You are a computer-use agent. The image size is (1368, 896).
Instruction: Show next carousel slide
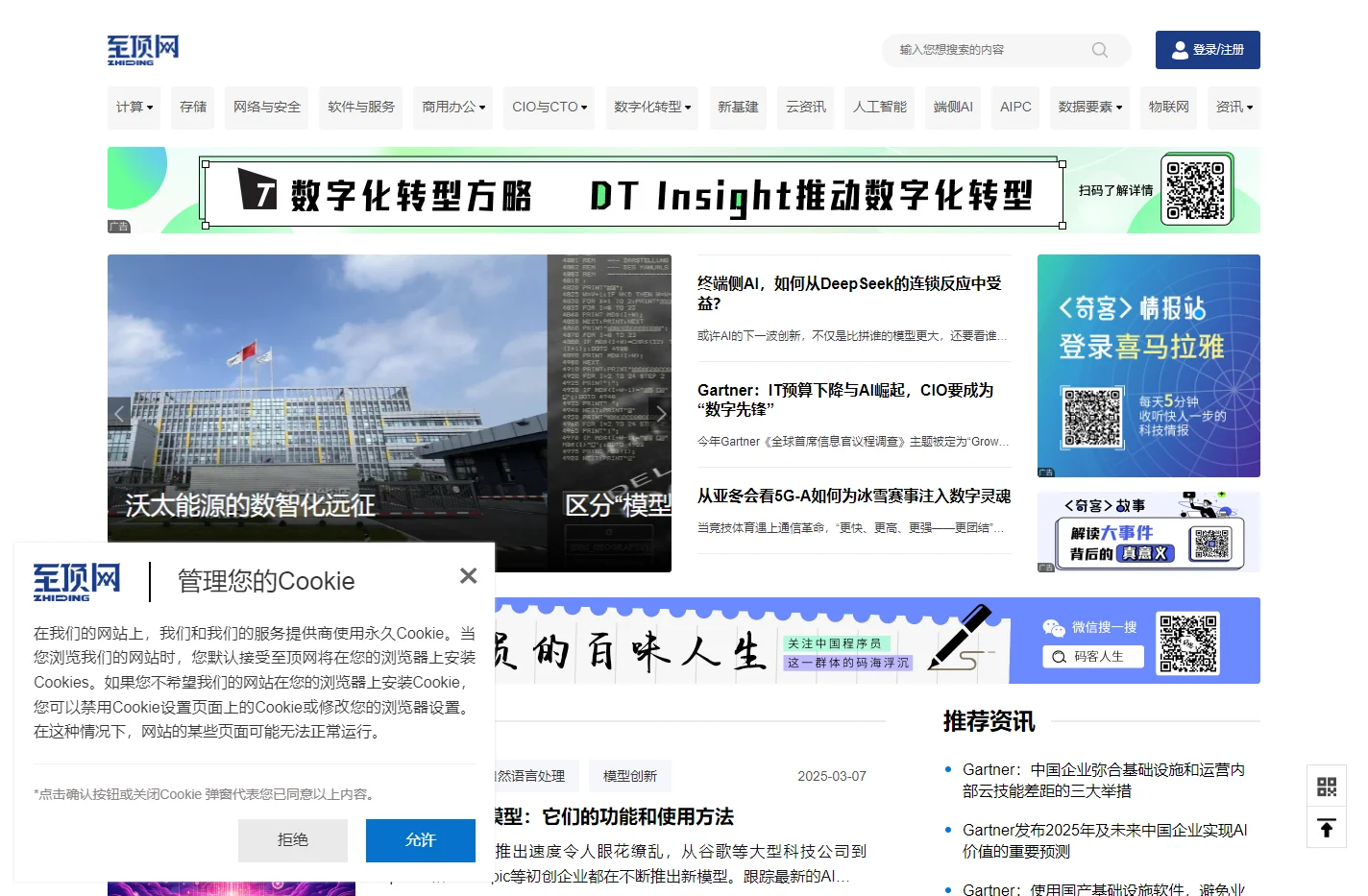tap(660, 414)
